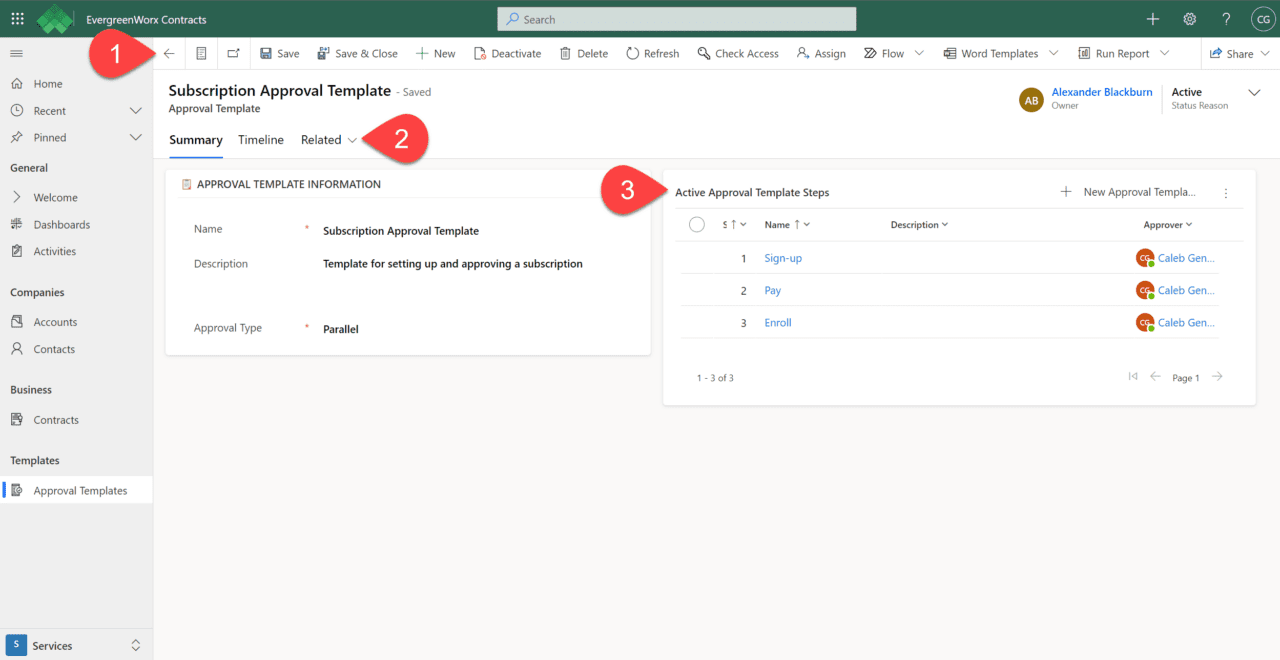Image resolution: width=1280 pixels, height=660 pixels.
Task: Open the Alexander Blackburn owner link
Action: 1101,91
